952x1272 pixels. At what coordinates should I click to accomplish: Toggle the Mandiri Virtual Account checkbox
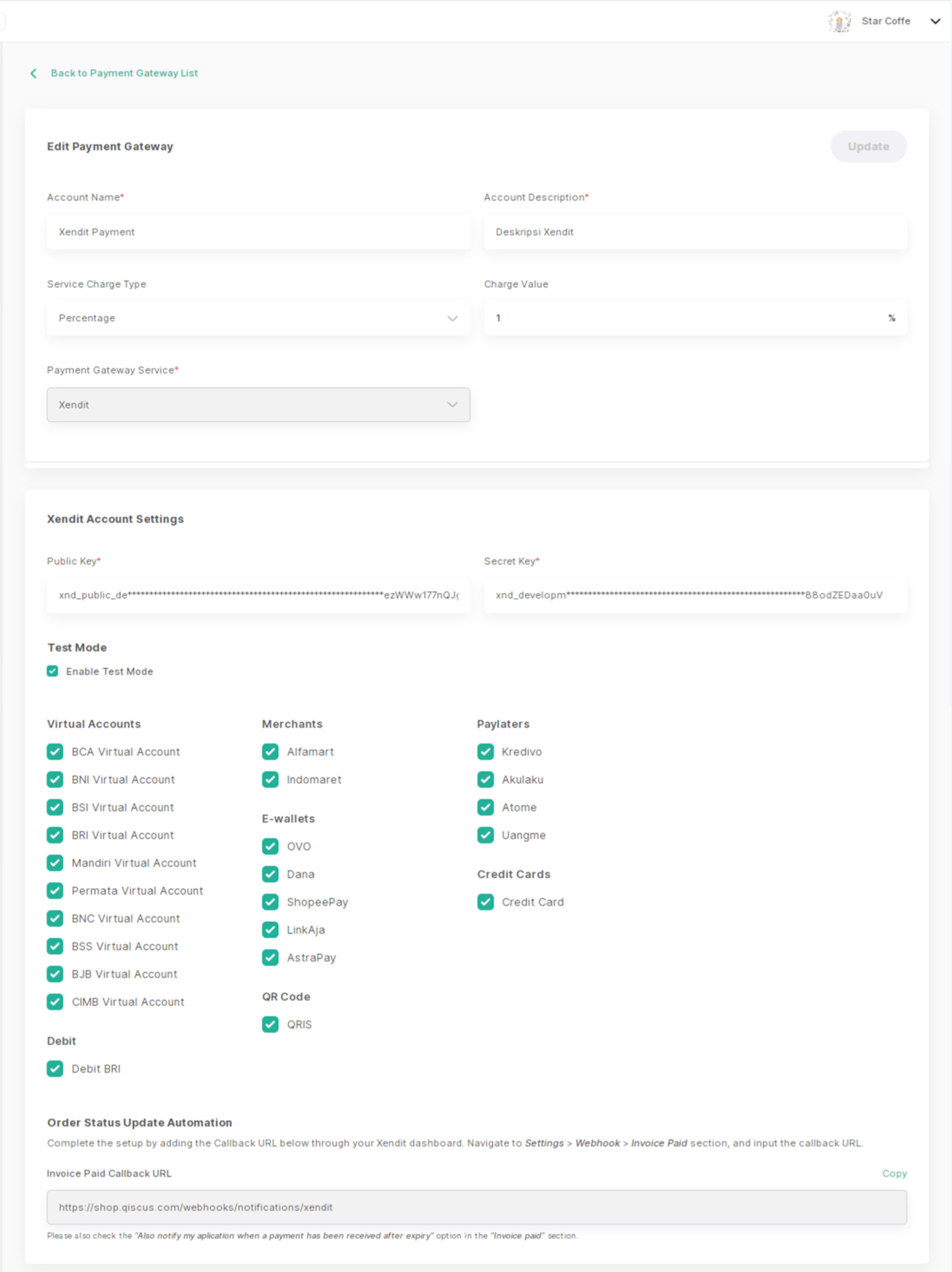pos(55,863)
